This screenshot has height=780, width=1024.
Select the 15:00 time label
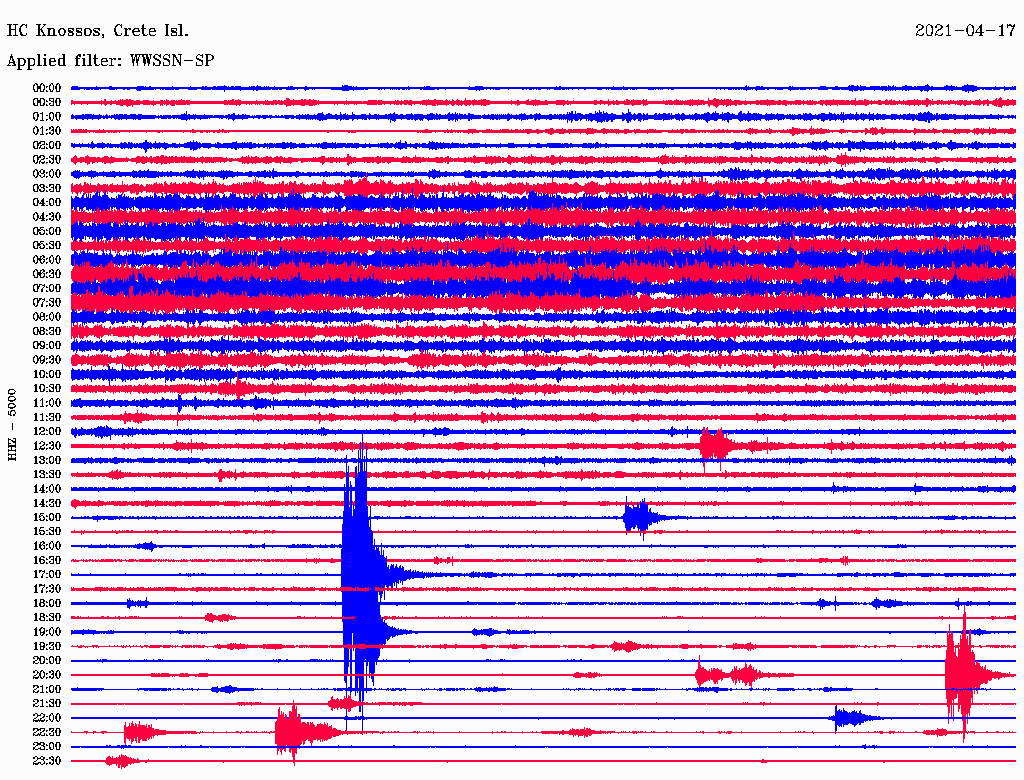47,517
